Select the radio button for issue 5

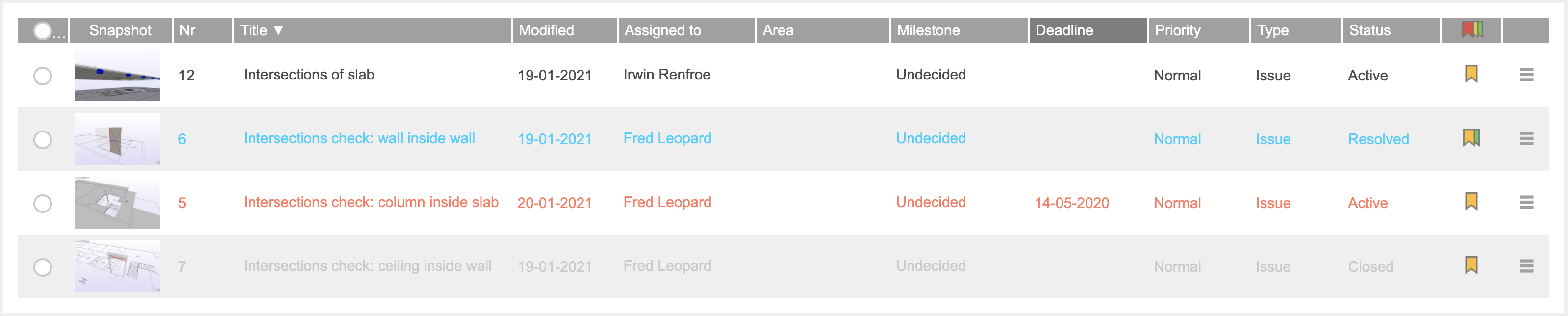pos(43,203)
